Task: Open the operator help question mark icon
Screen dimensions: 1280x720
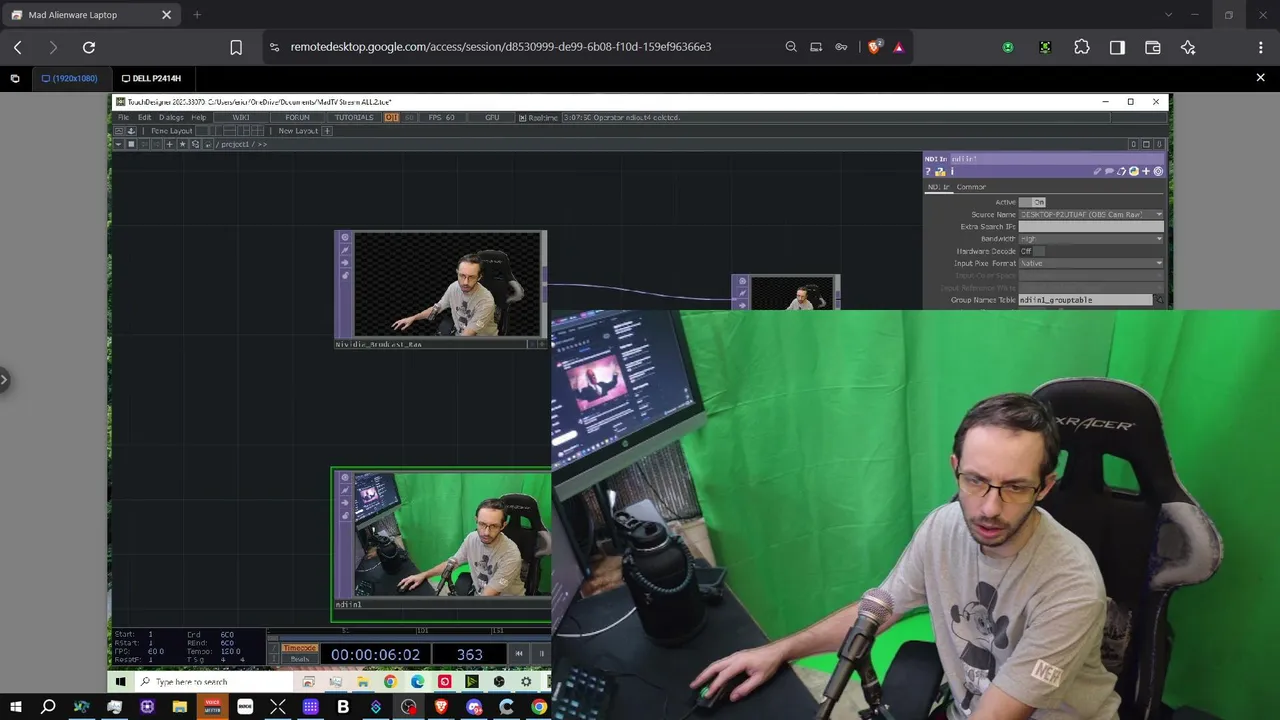Action: pyautogui.click(x=928, y=172)
